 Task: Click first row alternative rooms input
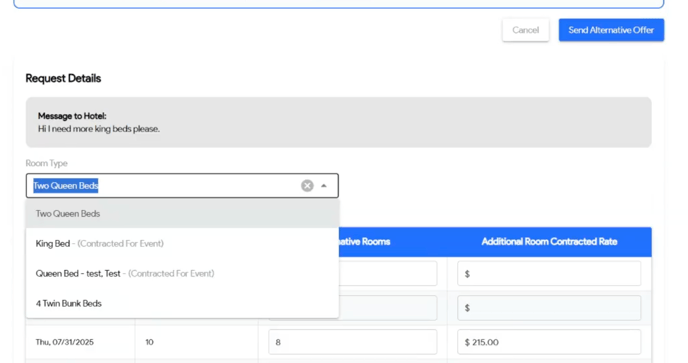388,273
